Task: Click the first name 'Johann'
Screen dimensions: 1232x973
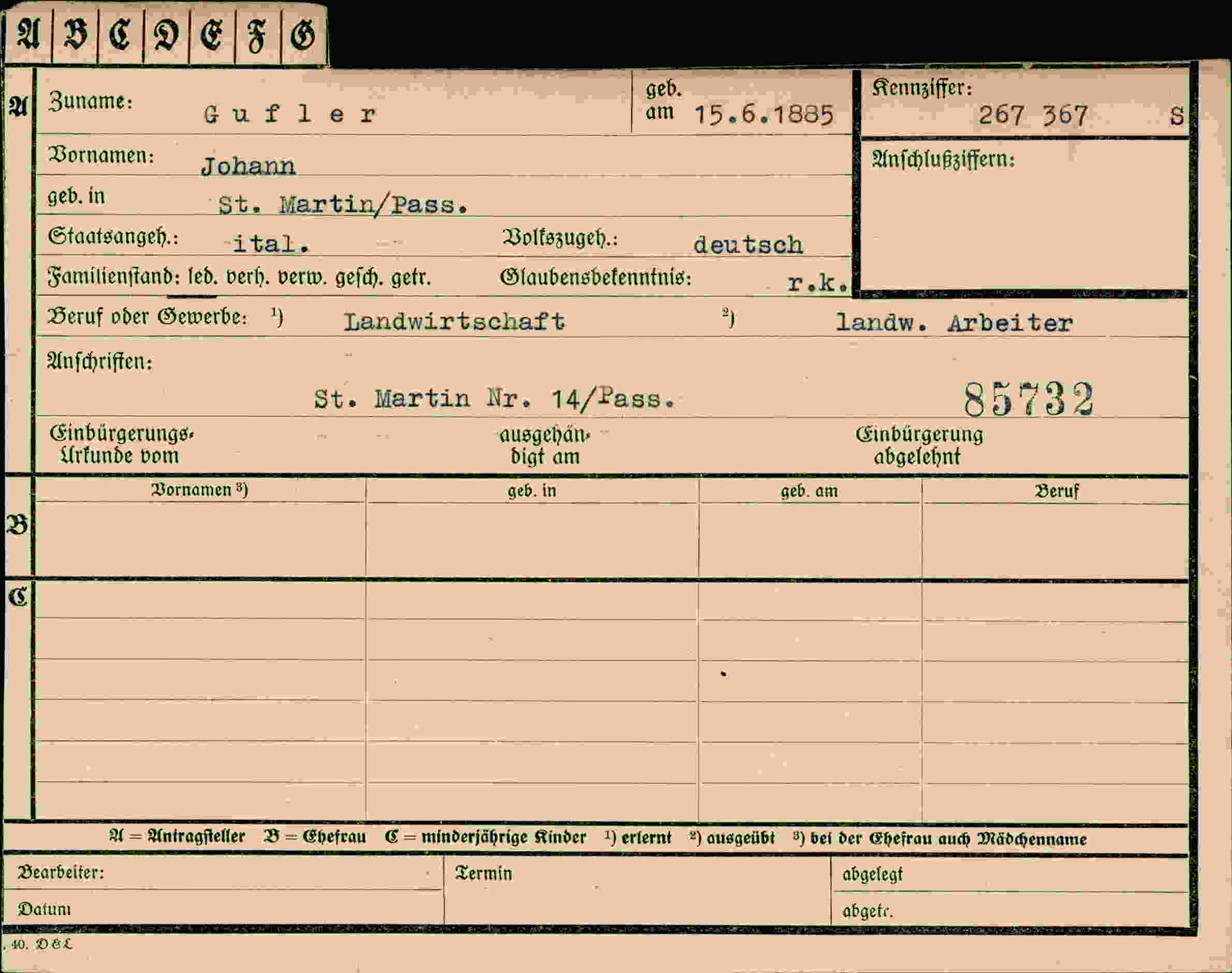Action: coord(248,166)
